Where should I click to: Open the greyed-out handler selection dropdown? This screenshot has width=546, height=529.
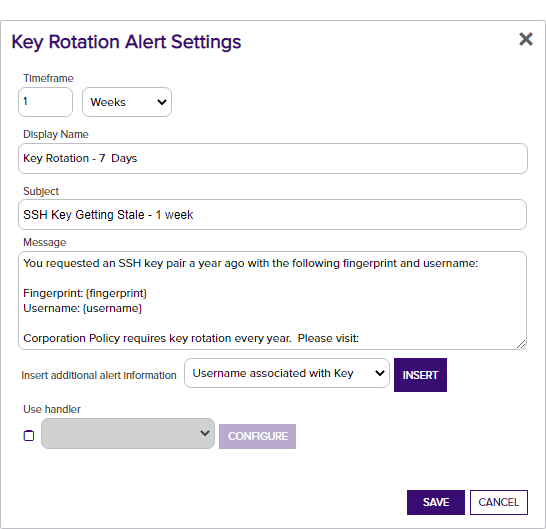pos(128,434)
